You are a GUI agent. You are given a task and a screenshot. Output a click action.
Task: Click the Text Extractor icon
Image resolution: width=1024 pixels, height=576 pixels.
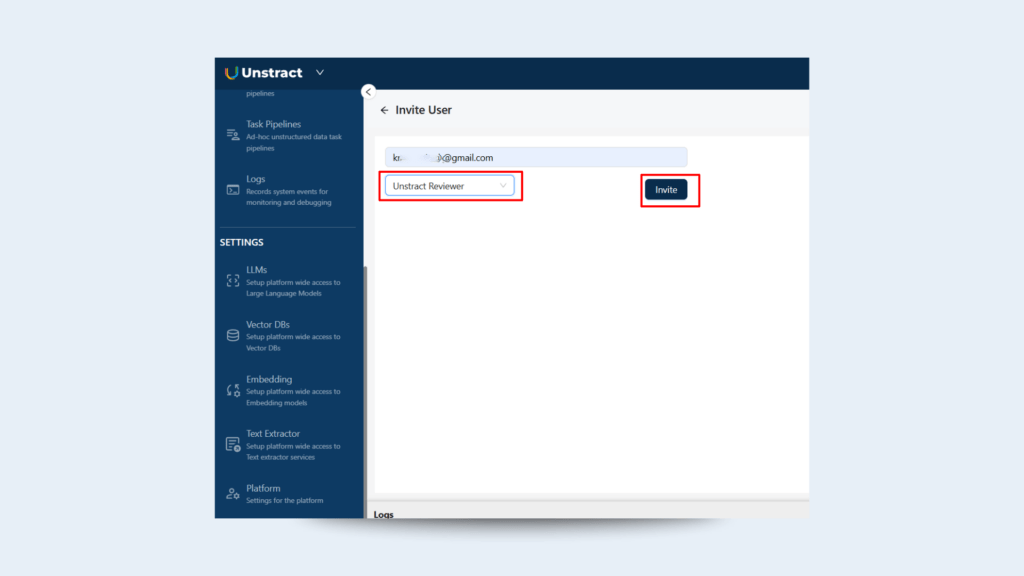click(x=232, y=445)
